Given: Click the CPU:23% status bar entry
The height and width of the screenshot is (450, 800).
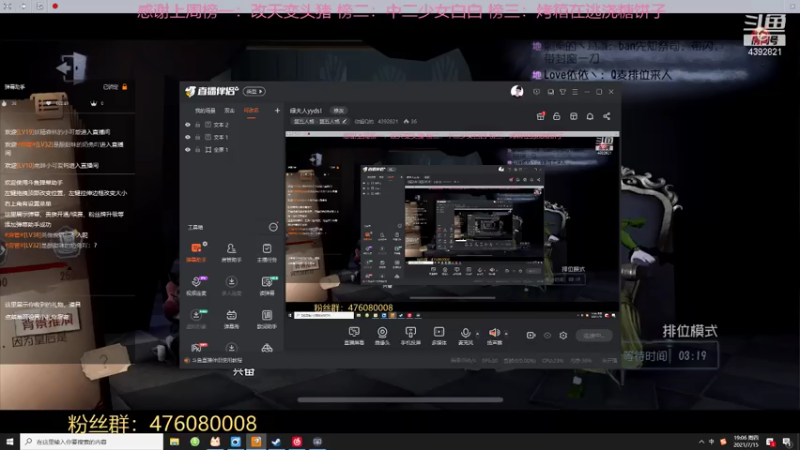Looking at the screenshot, I should (553, 361).
